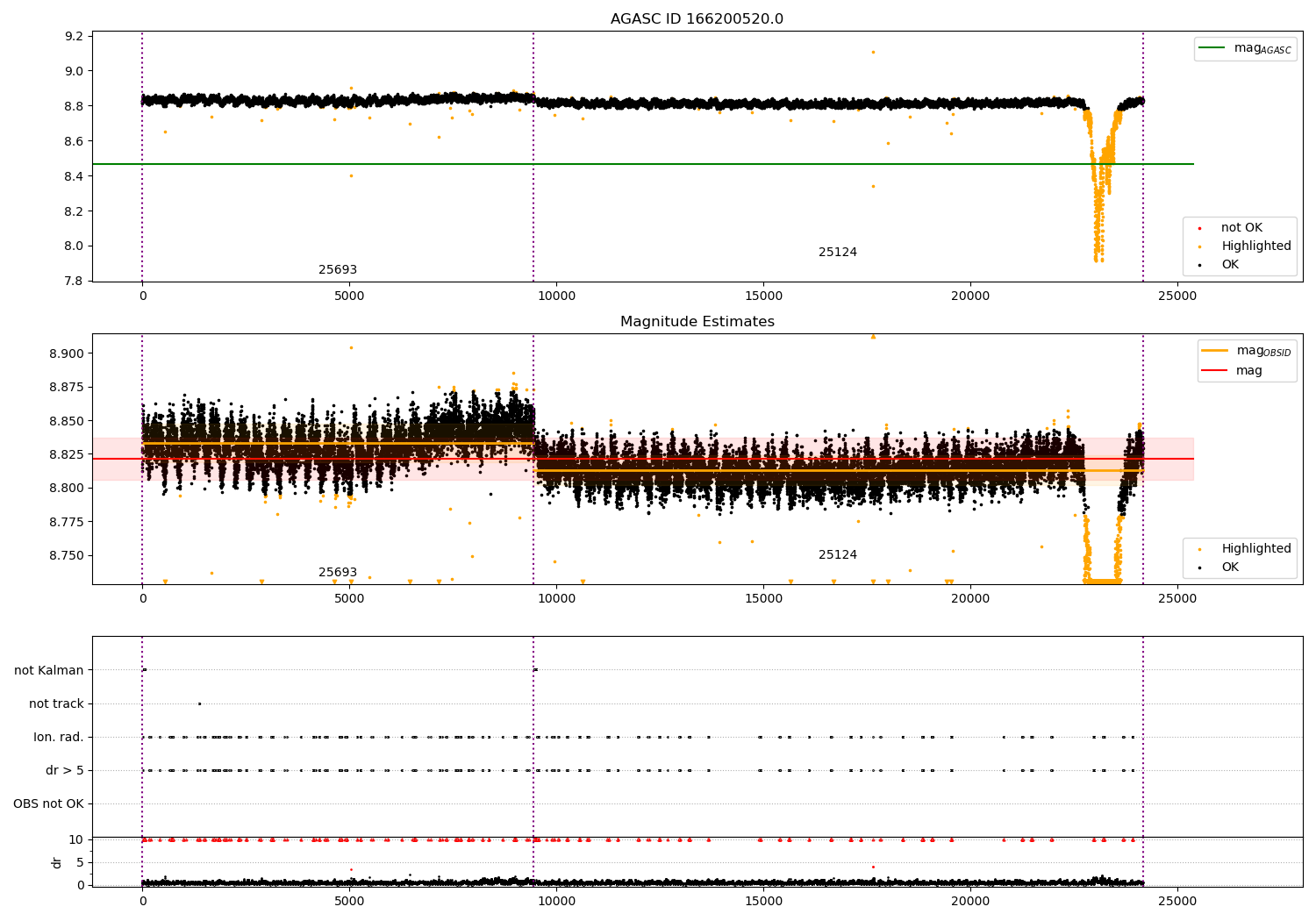Click 'OK' in the Magnitude Estimates legend
This screenshot has height=921, width=1316.
click(1230, 568)
